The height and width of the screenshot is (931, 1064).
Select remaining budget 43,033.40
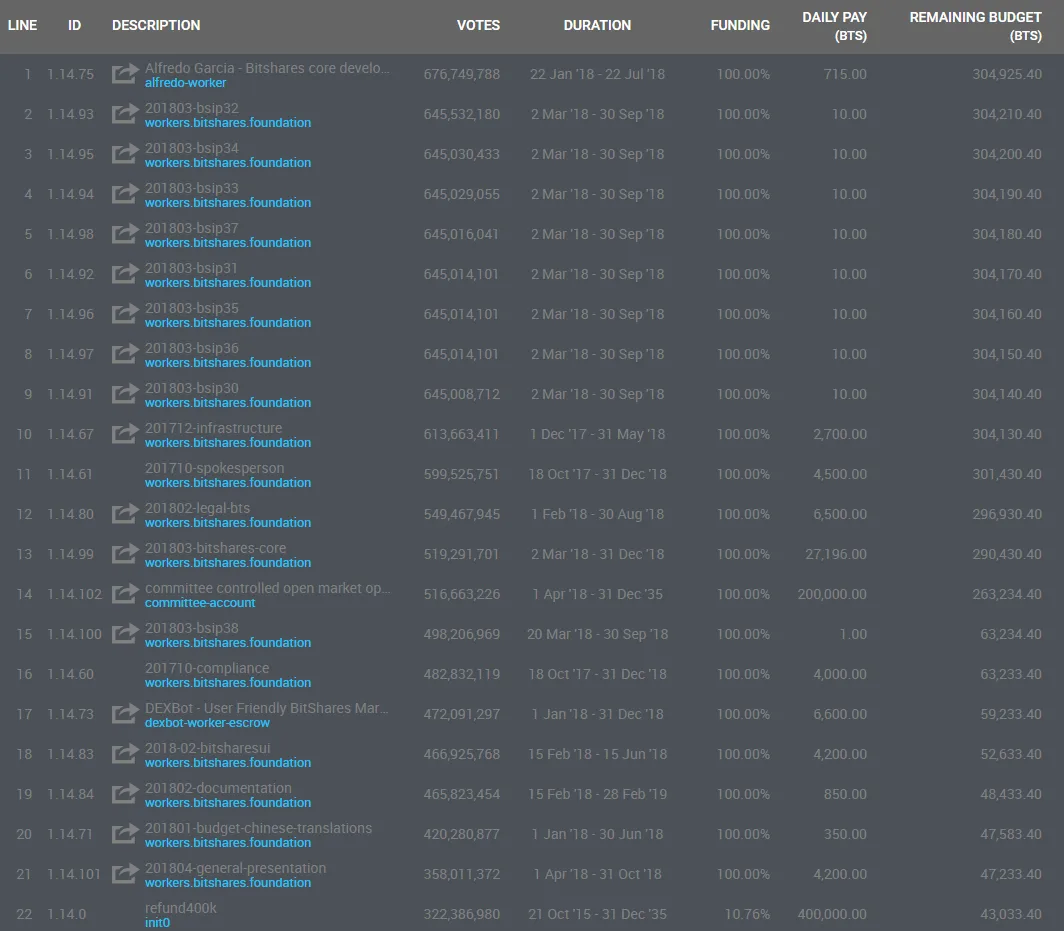[x=1010, y=915]
